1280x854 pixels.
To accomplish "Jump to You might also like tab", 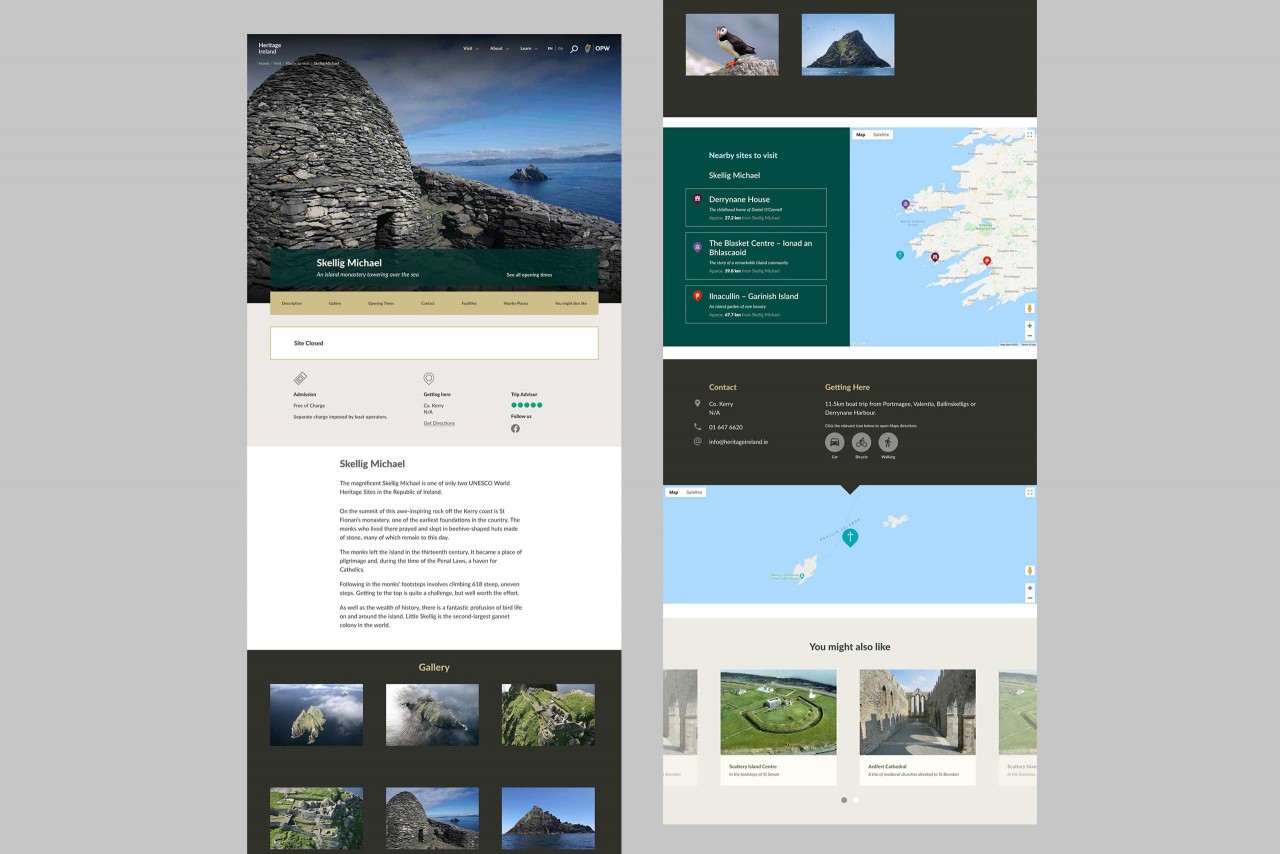I will point(571,303).
